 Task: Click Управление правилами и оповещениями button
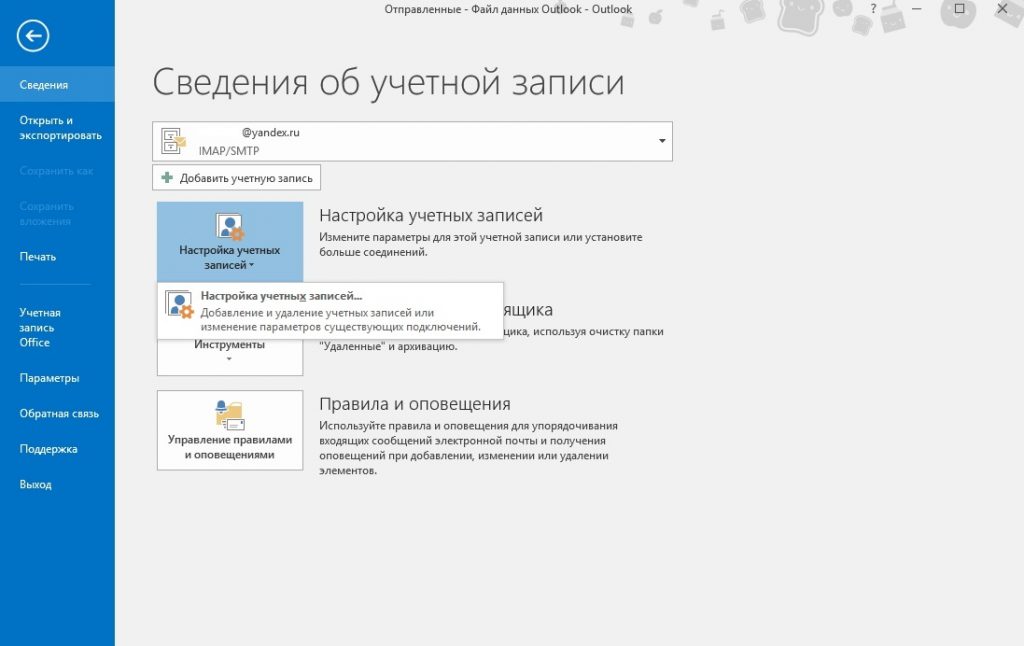coord(230,430)
